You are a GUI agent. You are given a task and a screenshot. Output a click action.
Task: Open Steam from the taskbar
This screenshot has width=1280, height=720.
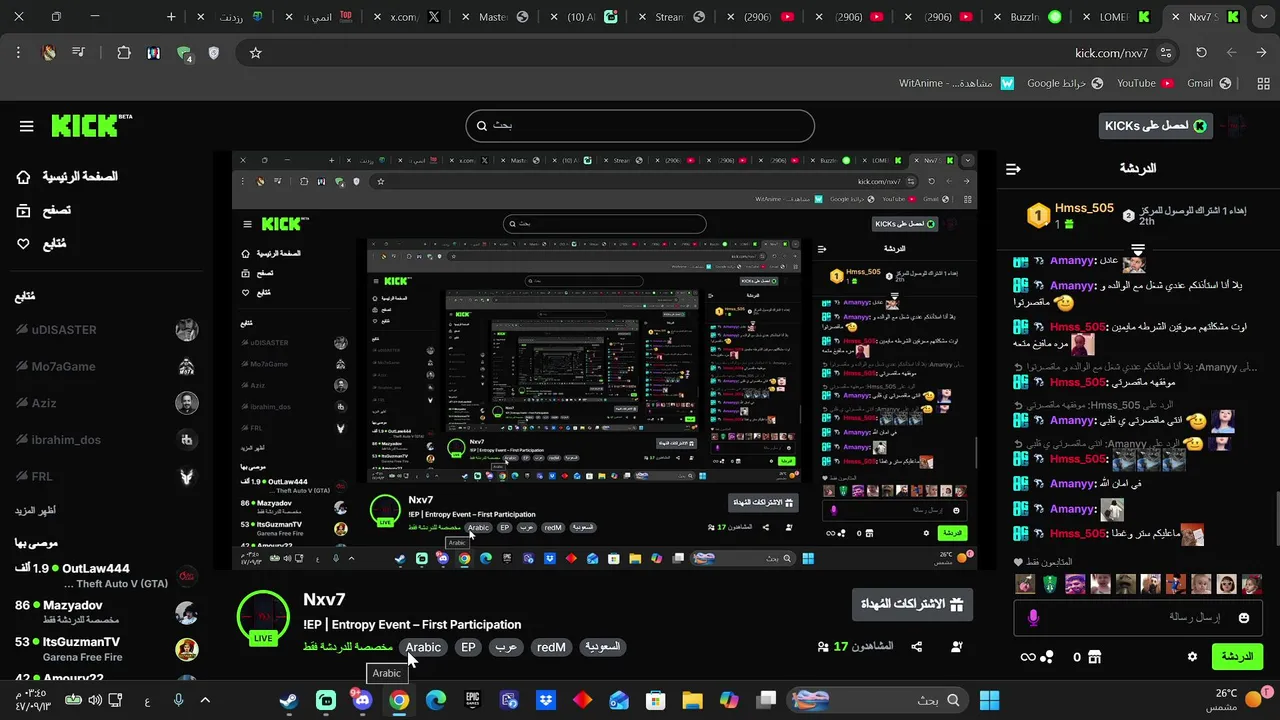point(288,700)
